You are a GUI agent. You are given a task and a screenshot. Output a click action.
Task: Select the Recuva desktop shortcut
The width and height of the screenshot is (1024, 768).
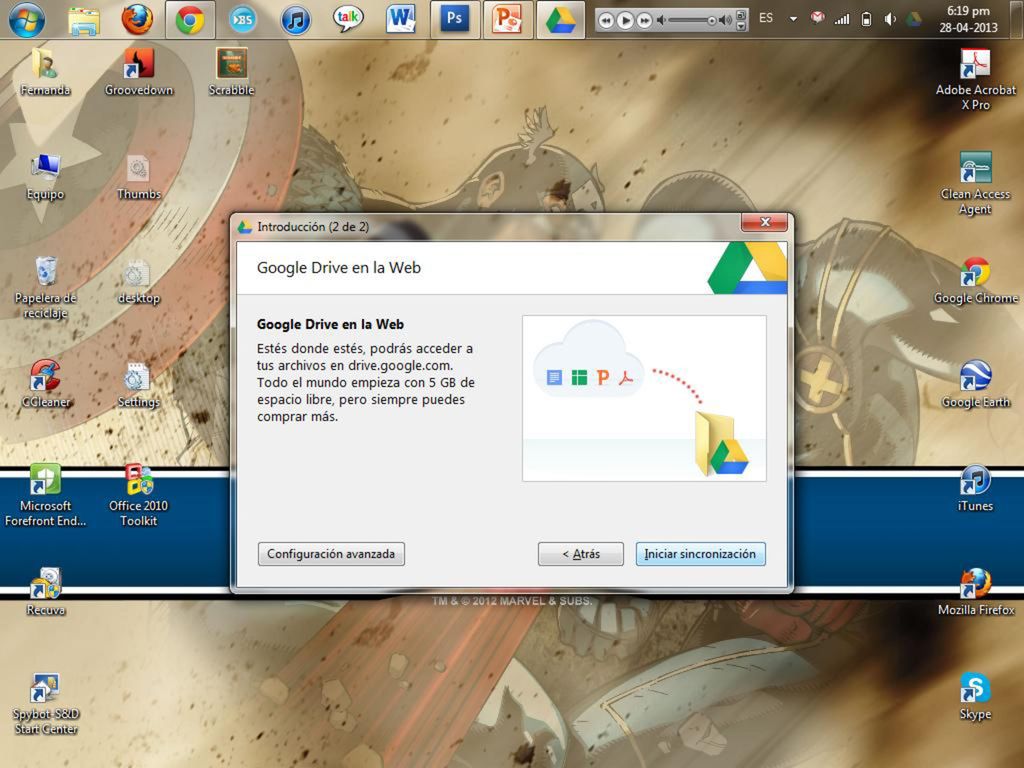point(45,592)
